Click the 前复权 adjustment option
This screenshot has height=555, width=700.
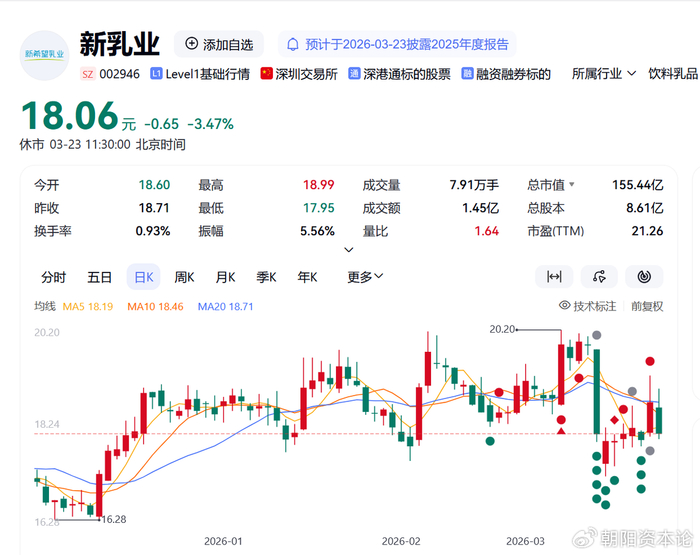pyautogui.click(x=647, y=306)
